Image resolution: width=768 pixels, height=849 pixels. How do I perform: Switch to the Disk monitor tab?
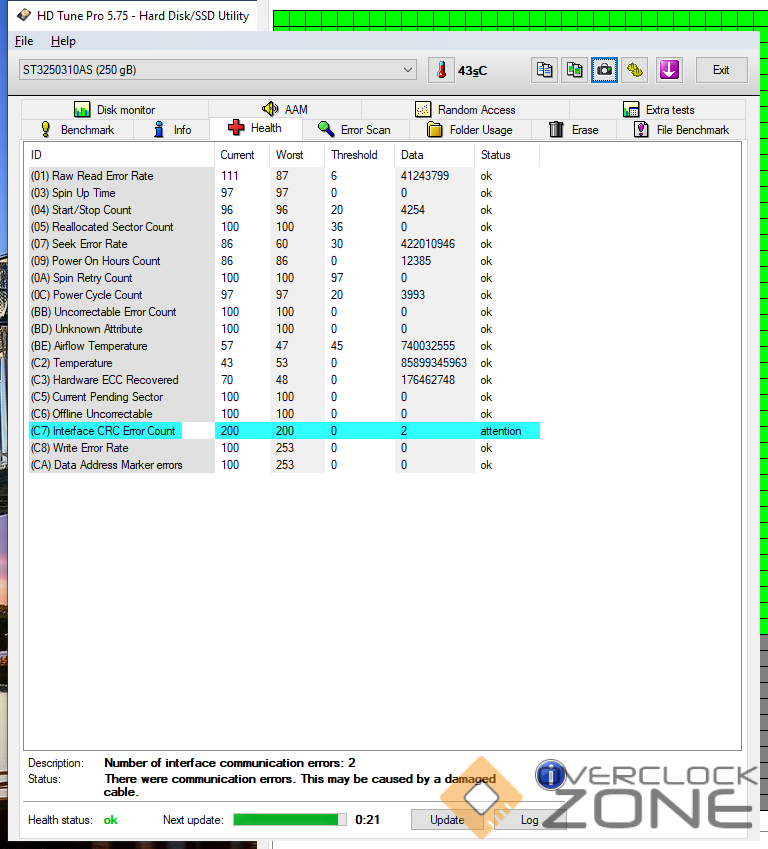[x=115, y=110]
